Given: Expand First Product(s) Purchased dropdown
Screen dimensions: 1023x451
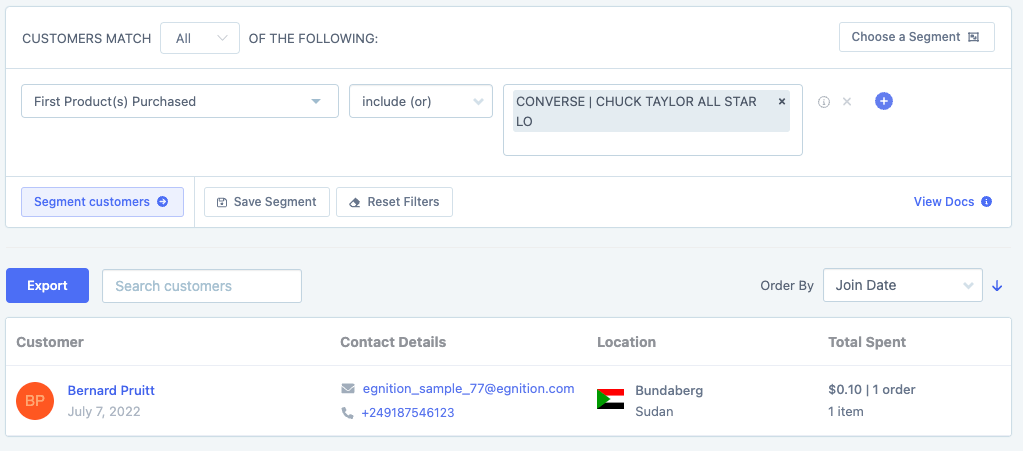Looking at the screenshot, I should tap(180, 101).
